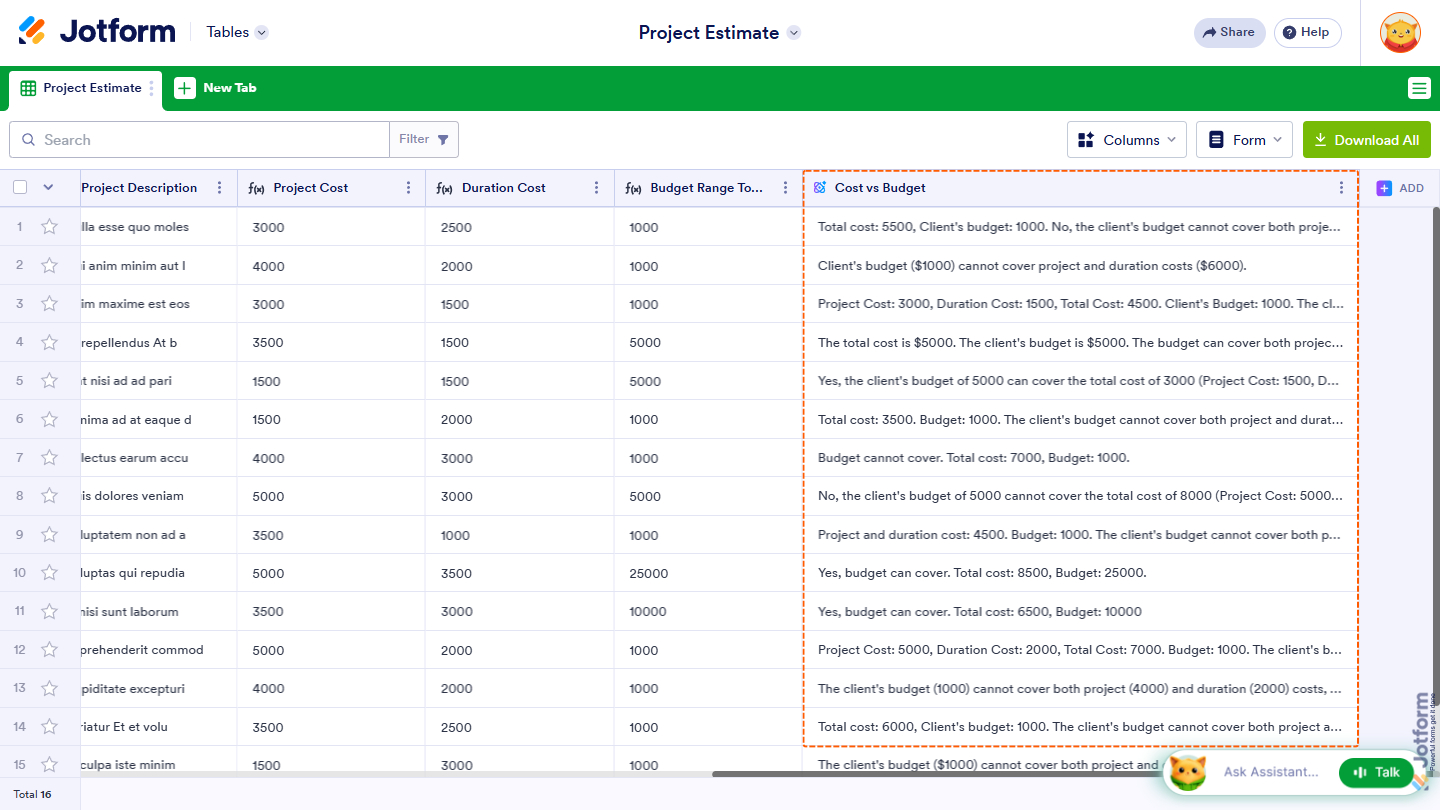
Task: Star row 14
Action: pyautogui.click(x=49, y=727)
